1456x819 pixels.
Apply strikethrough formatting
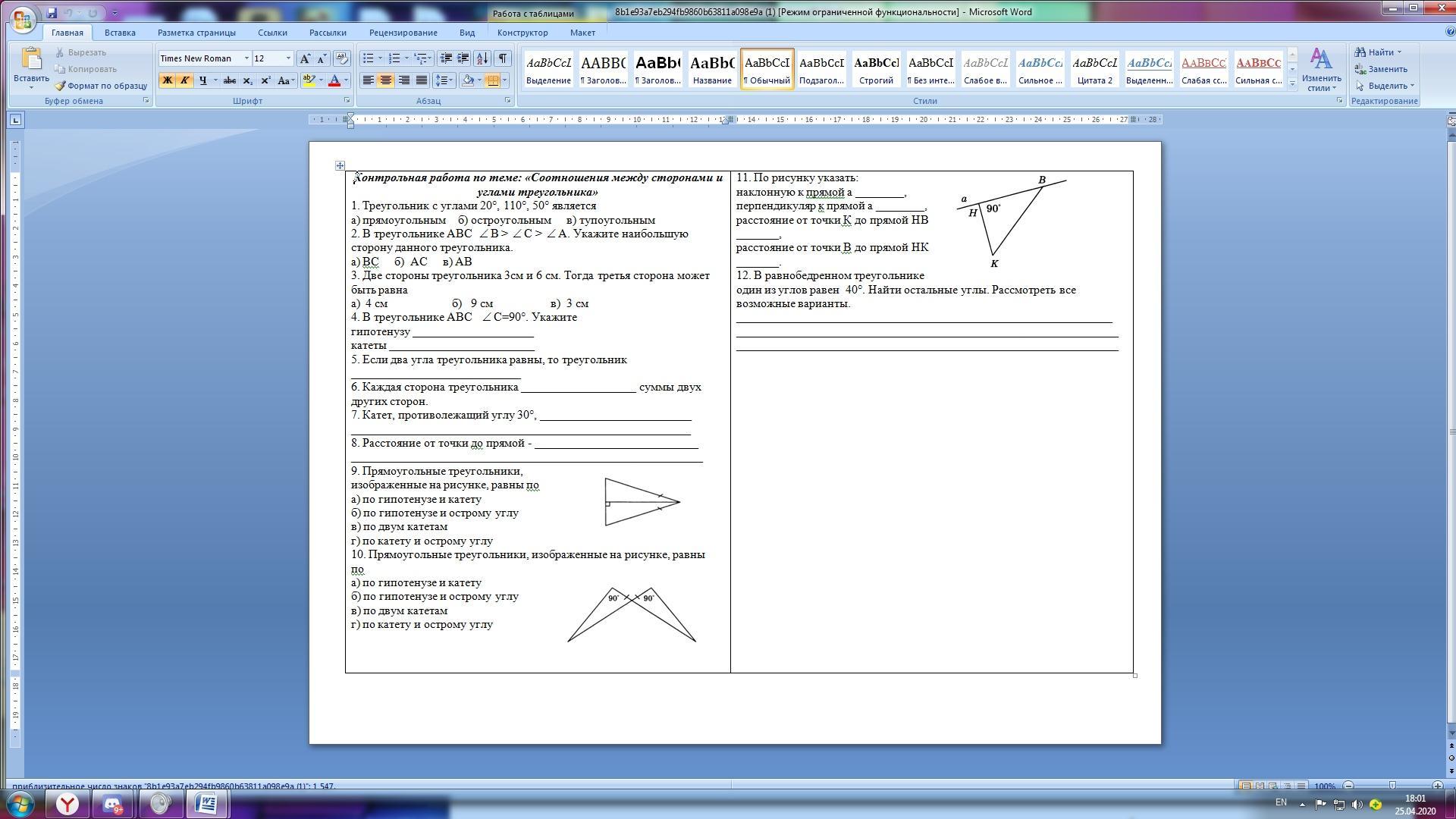tap(229, 80)
